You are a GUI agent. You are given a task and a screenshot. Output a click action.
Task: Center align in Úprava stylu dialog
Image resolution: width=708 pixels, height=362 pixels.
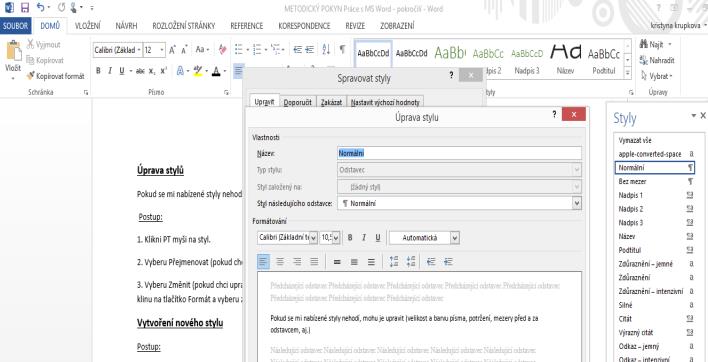(280, 262)
